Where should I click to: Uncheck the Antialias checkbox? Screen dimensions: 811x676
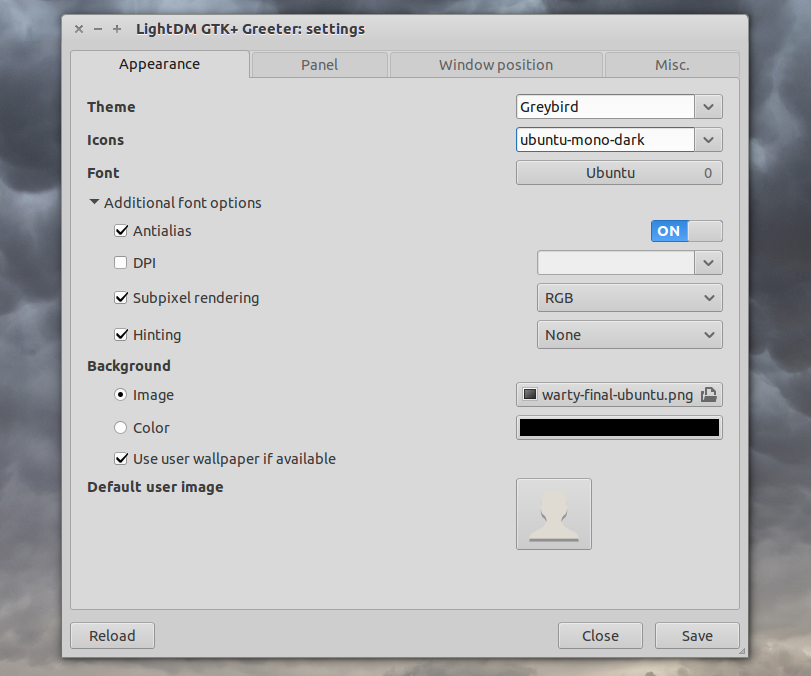tap(121, 230)
